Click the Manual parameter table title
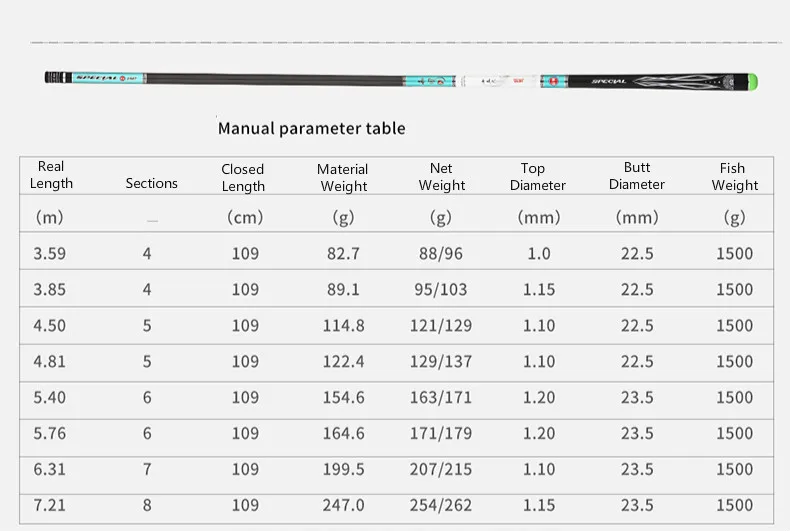This screenshot has height=531, width=790. (x=312, y=128)
